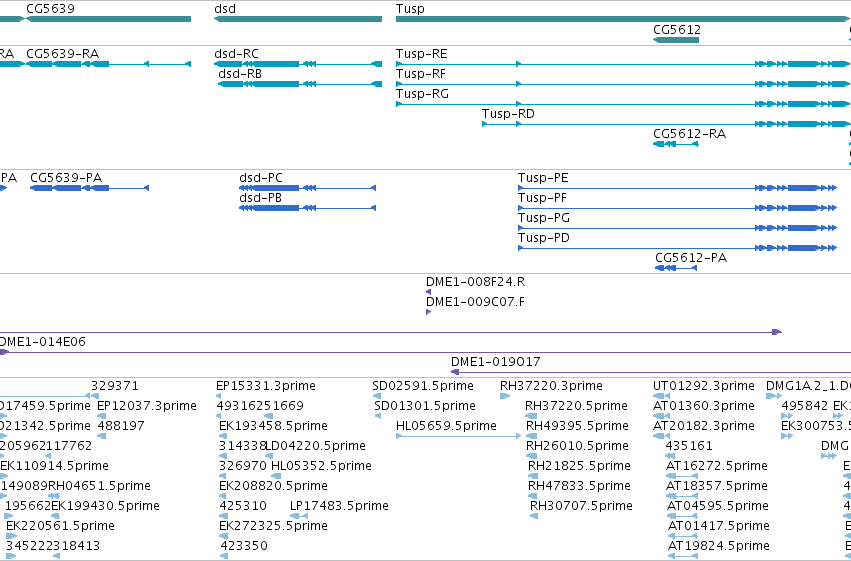Click EST 488197
Screen dimensions: 851x561
coord(121,426)
